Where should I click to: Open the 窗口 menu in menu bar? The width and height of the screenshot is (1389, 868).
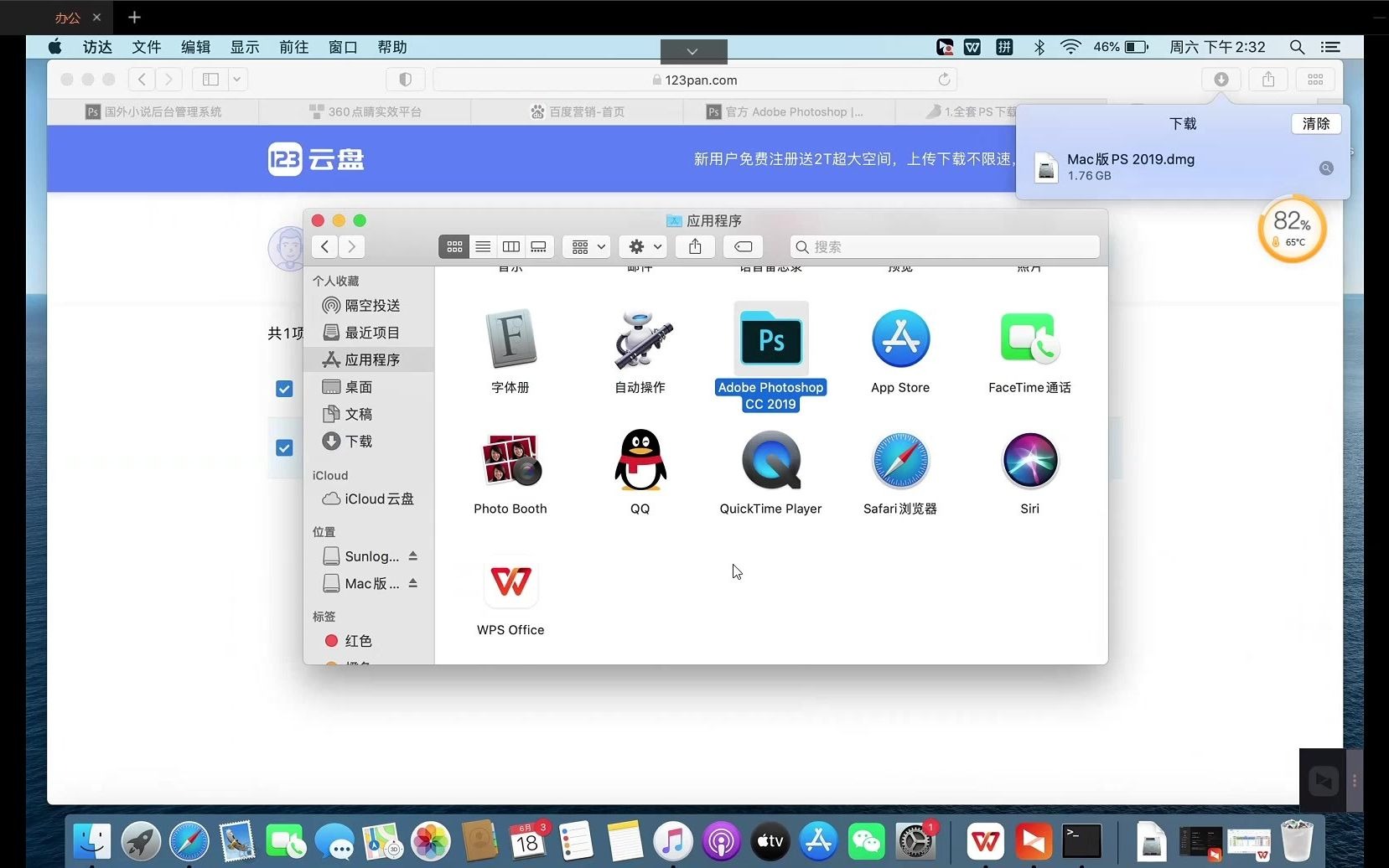coord(343,47)
